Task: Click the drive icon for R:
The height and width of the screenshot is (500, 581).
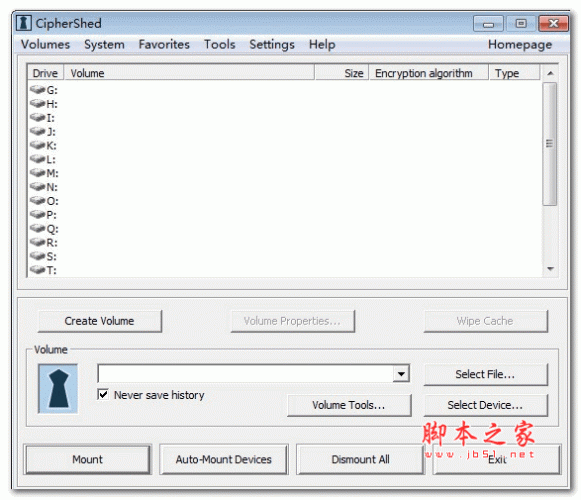Action: click(37, 242)
